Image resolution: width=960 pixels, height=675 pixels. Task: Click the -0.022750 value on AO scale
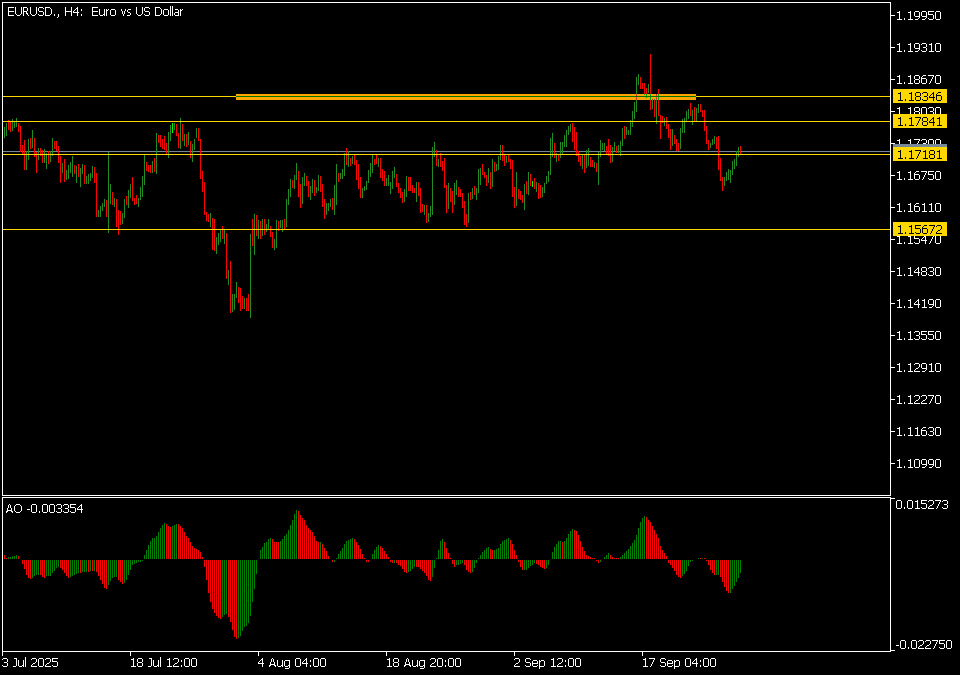924,644
